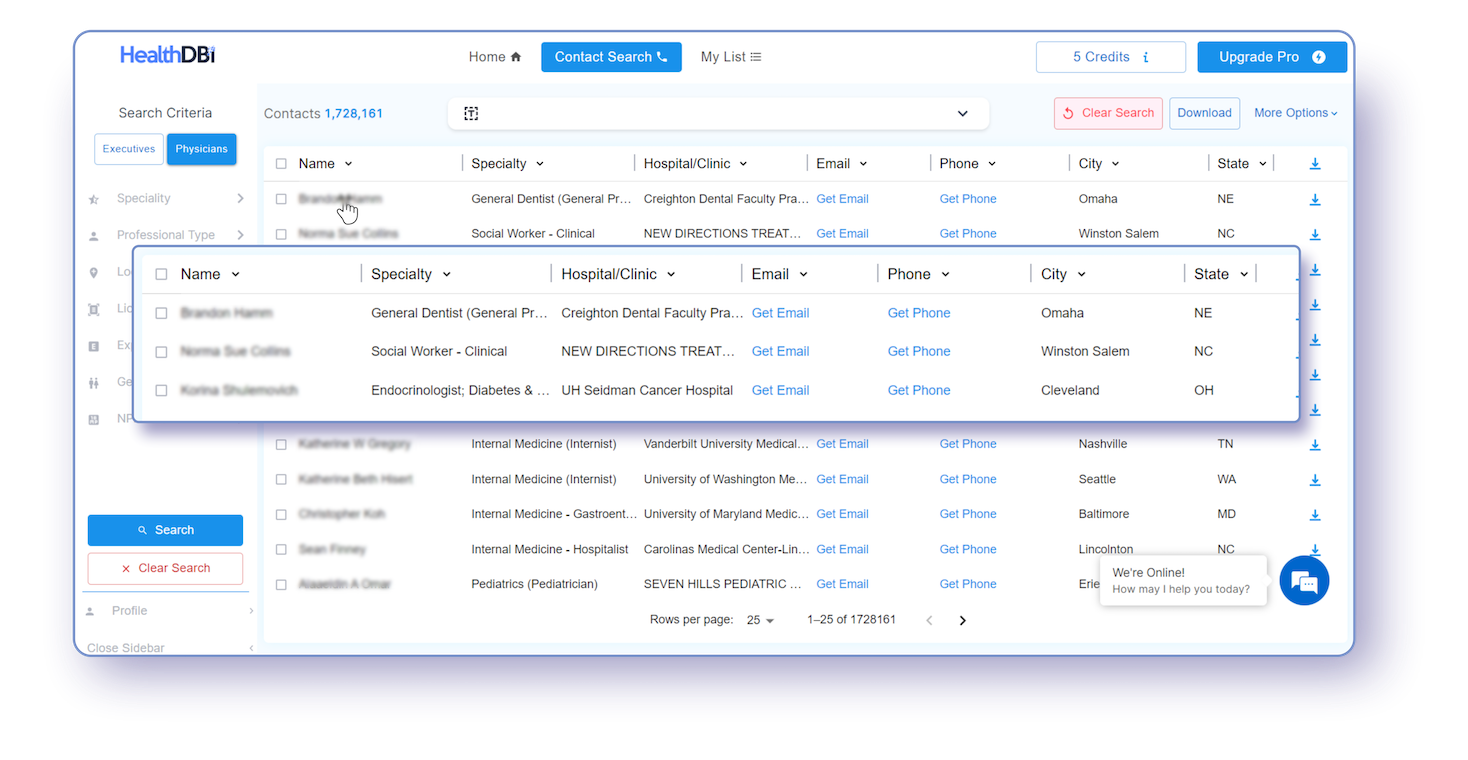1468x760 pixels.
Task: Open rows per page 25 dropdown
Action: (761, 620)
